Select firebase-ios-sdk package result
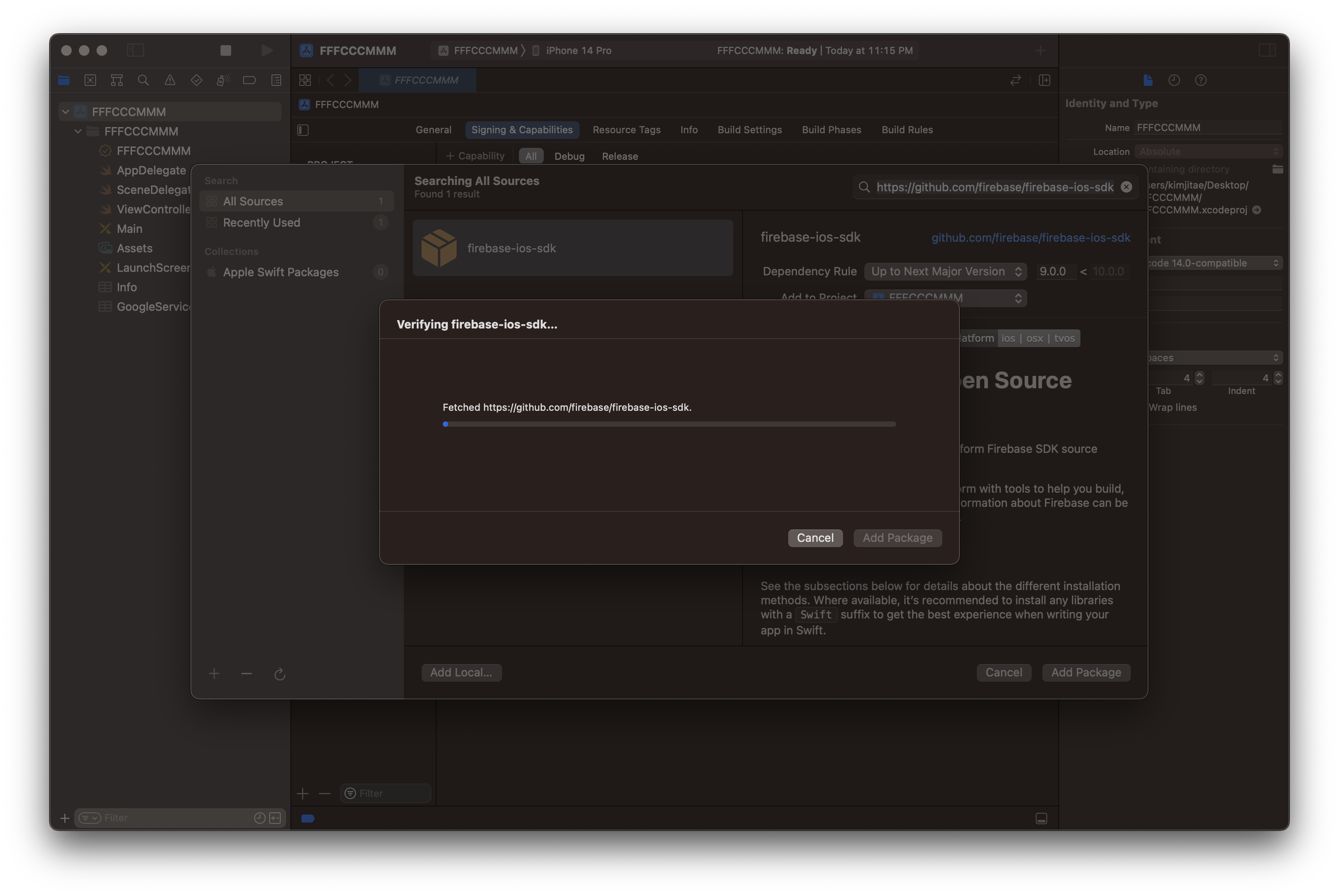Screen dimensions: 1339x896 point(573,248)
